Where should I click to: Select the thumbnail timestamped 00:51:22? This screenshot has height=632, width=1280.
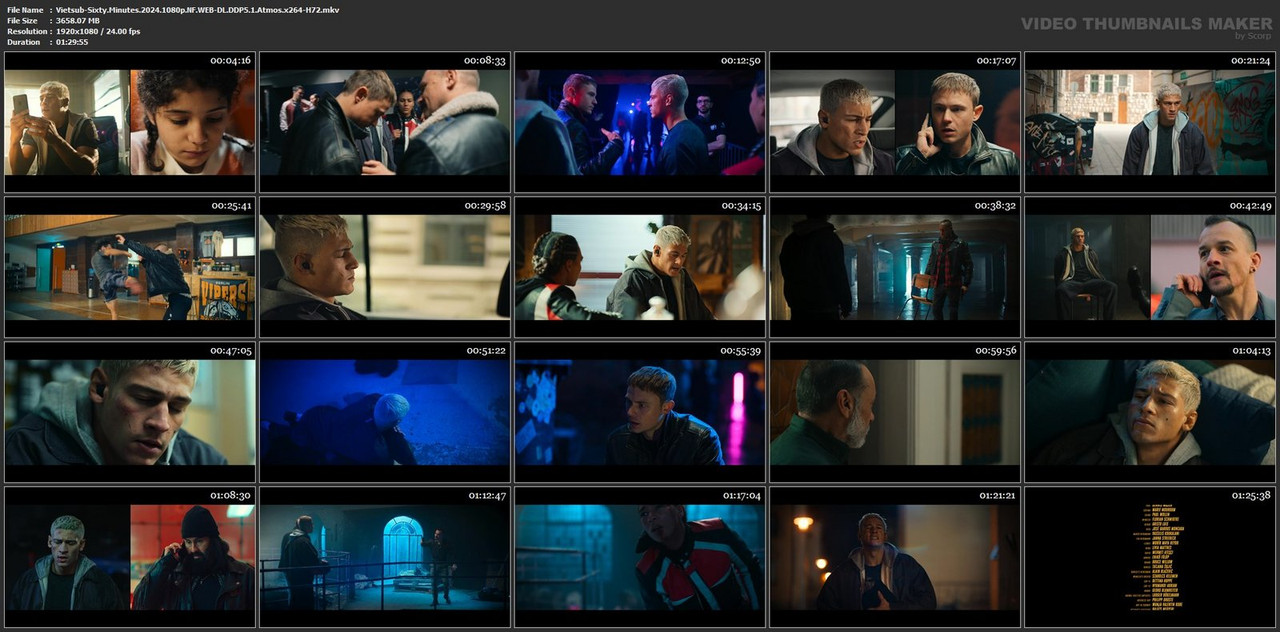click(x=385, y=412)
